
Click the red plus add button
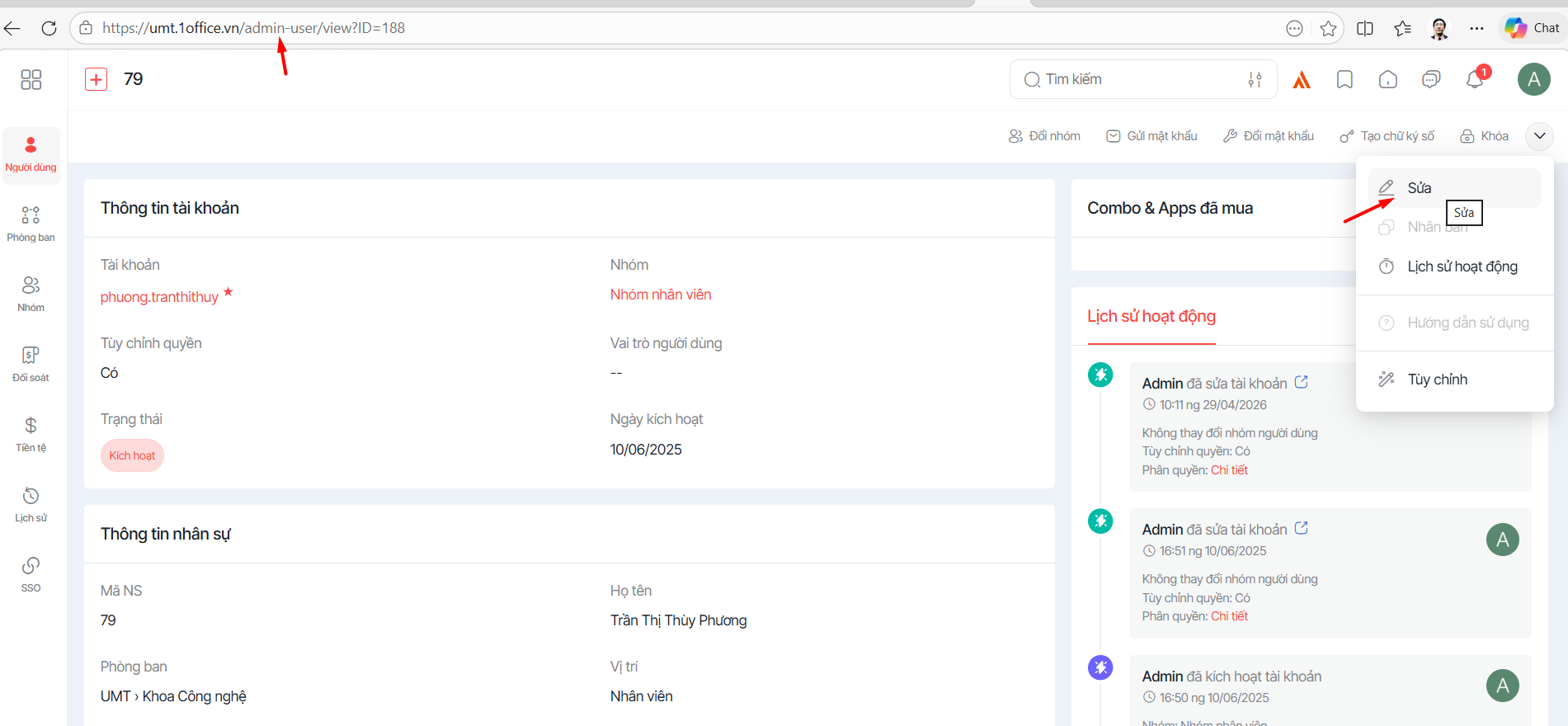[x=97, y=79]
